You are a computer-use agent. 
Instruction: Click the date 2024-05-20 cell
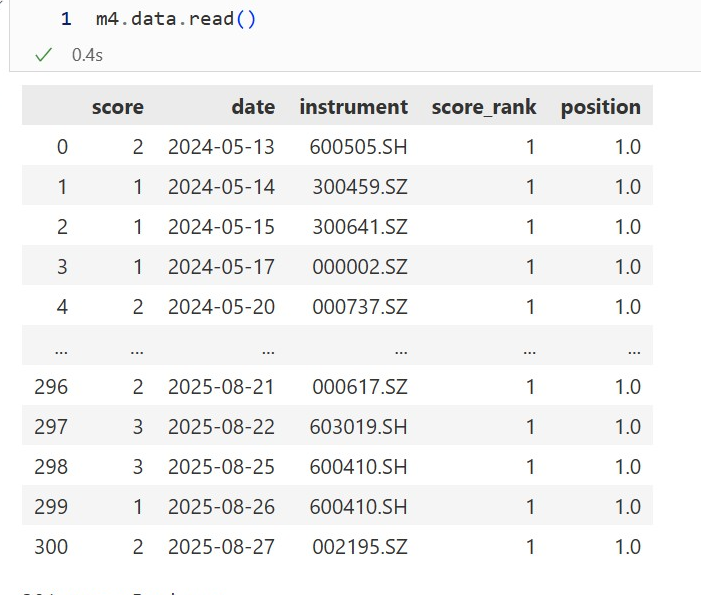221,307
